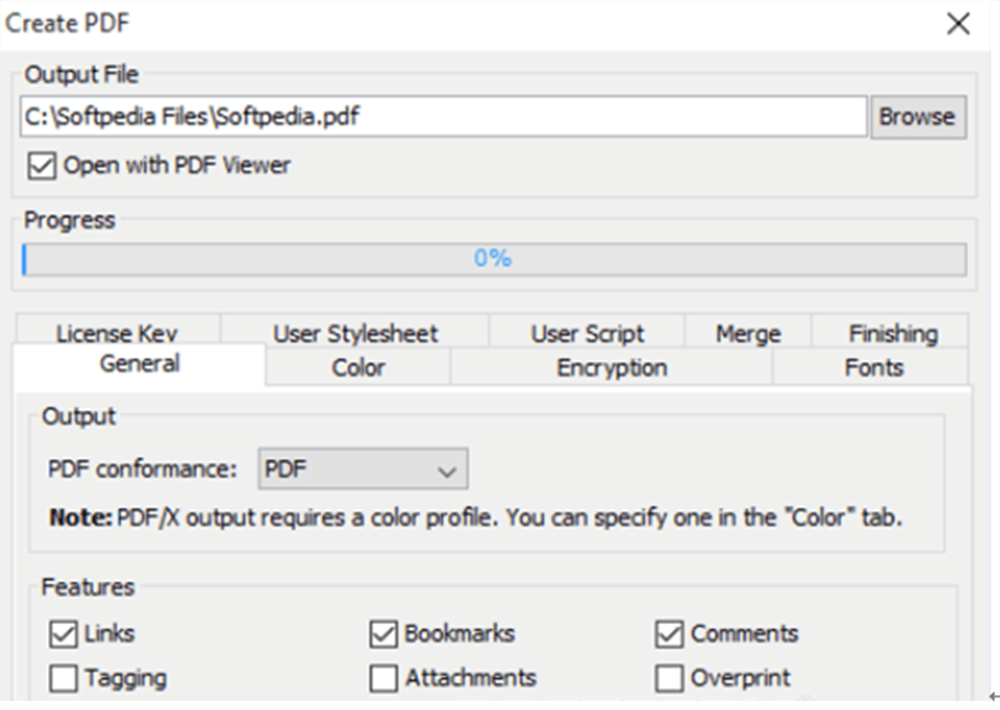Toggle the Bookmarks checkbox
1000x710 pixels.
tap(384, 634)
